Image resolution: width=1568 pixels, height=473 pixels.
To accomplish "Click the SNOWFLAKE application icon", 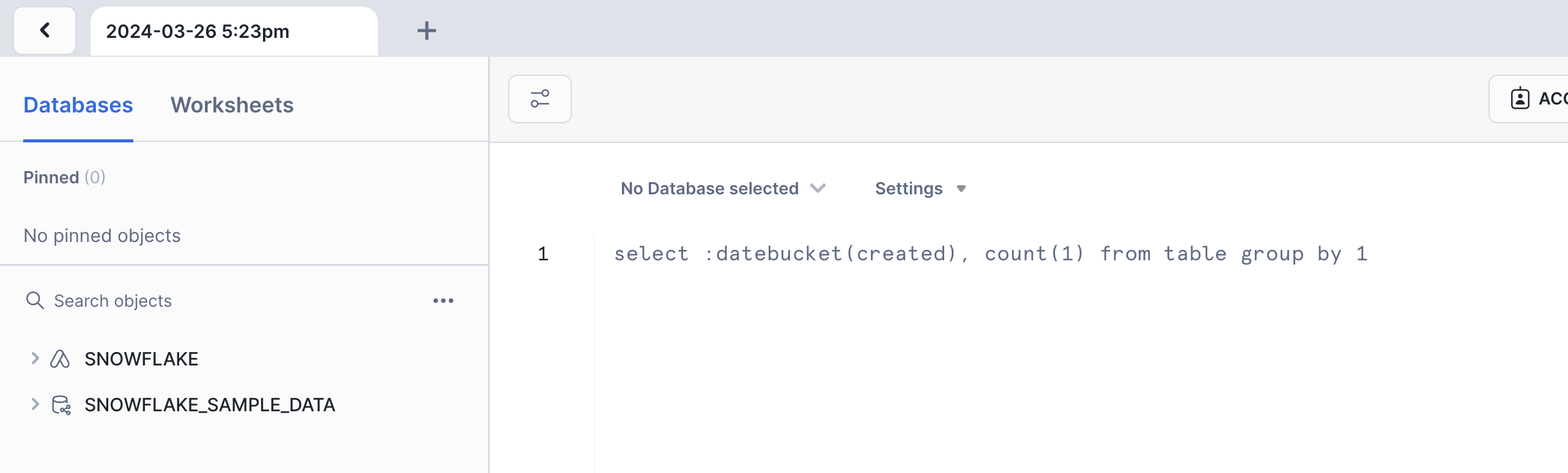I will (60, 359).
